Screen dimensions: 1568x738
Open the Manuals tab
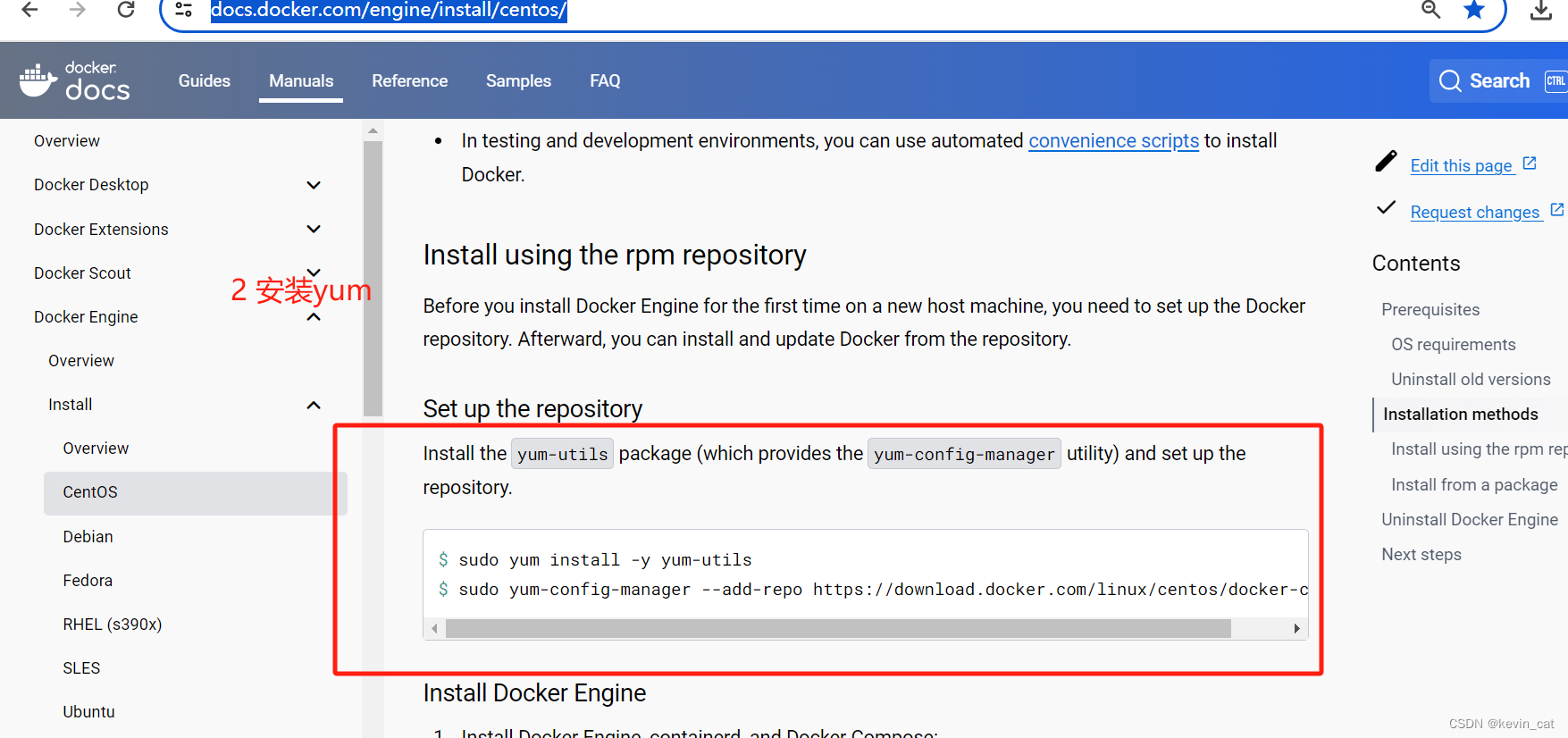(301, 80)
